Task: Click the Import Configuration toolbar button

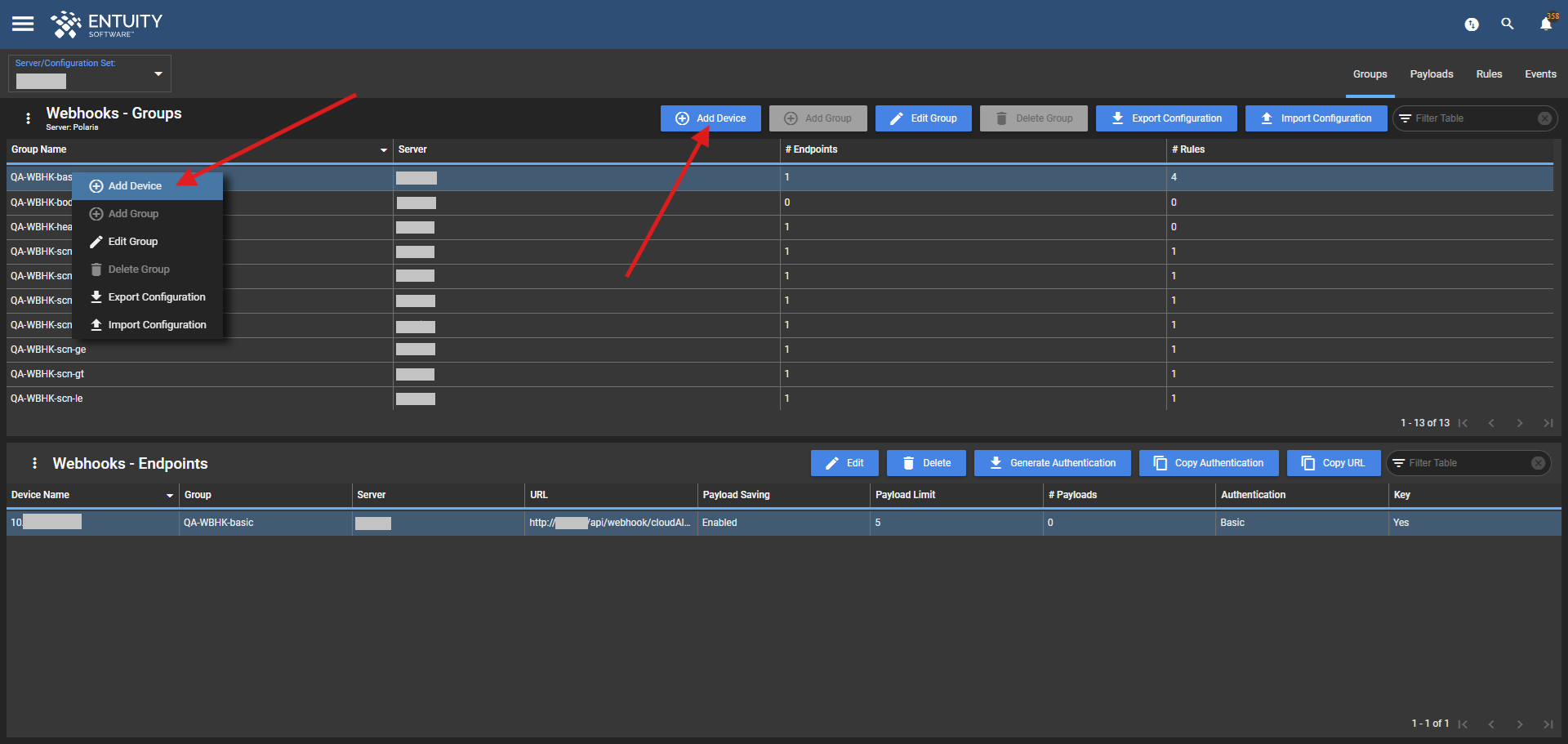Action: point(1316,118)
